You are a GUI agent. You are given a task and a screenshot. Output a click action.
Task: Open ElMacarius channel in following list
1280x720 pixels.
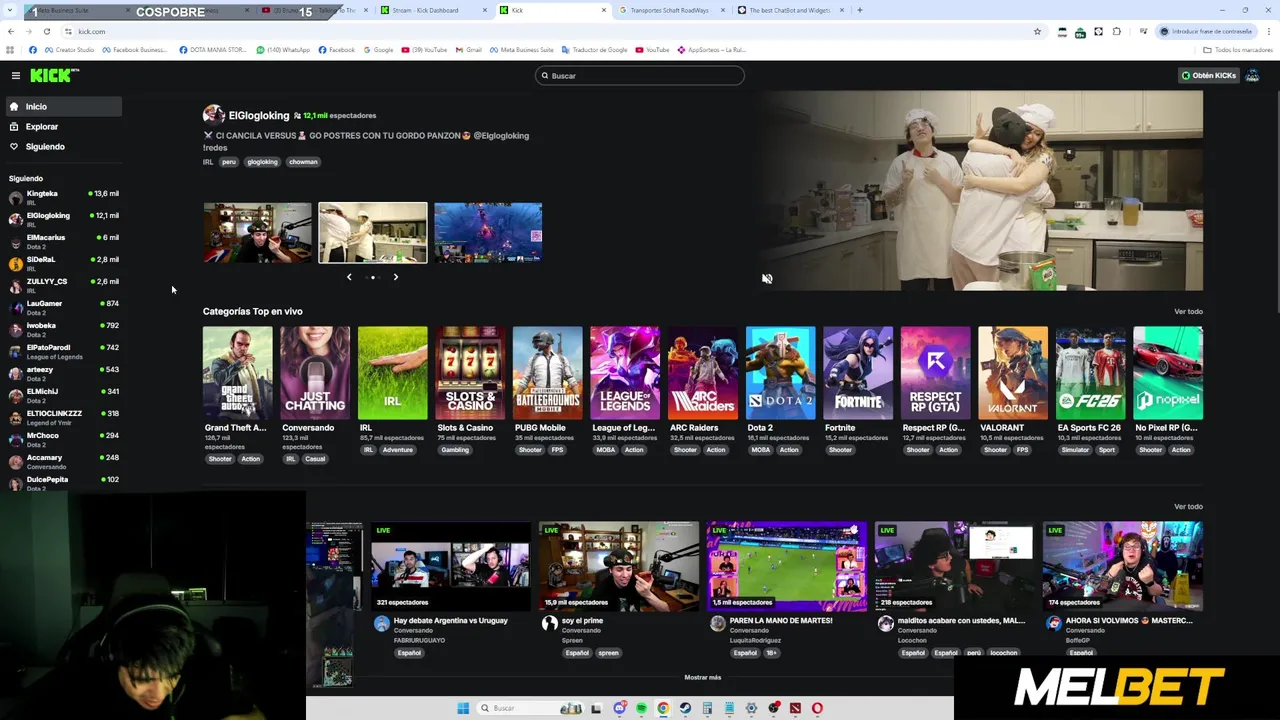pyautogui.click(x=62, y=241)
